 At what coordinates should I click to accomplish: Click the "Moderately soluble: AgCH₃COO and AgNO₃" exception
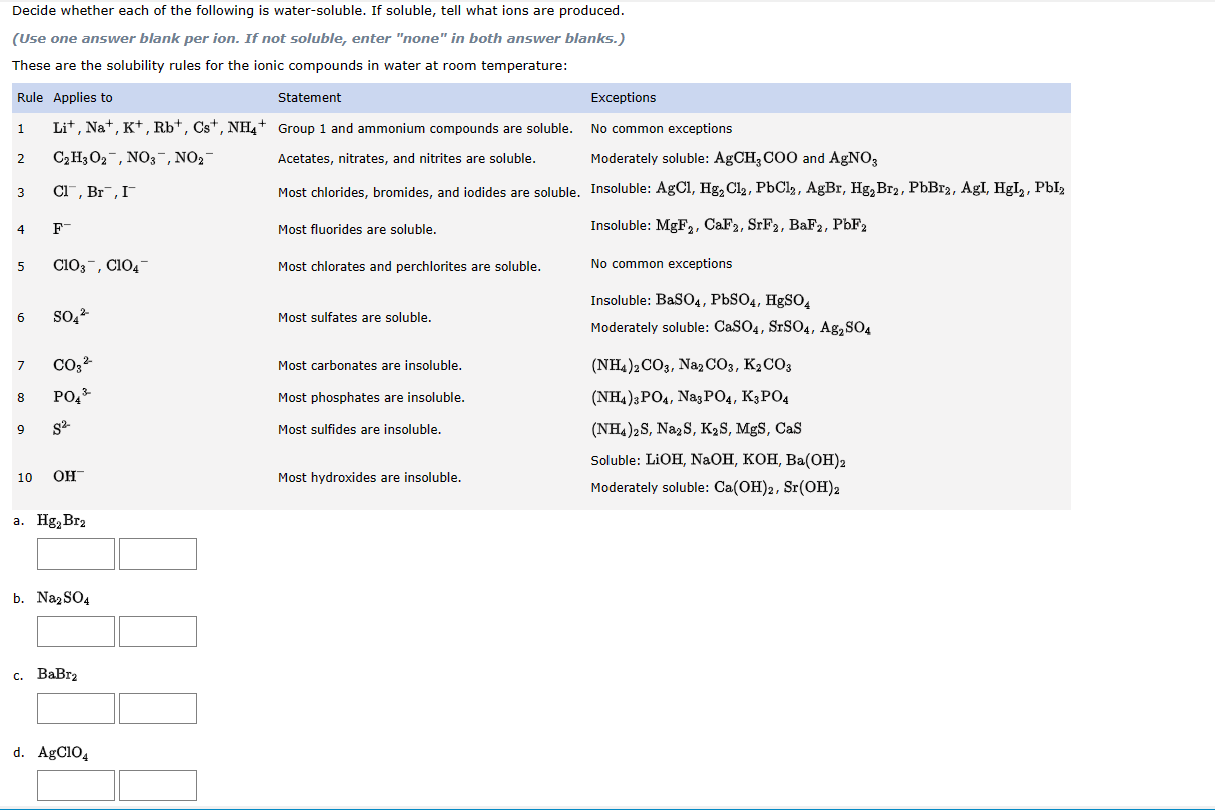click(734, 159)
